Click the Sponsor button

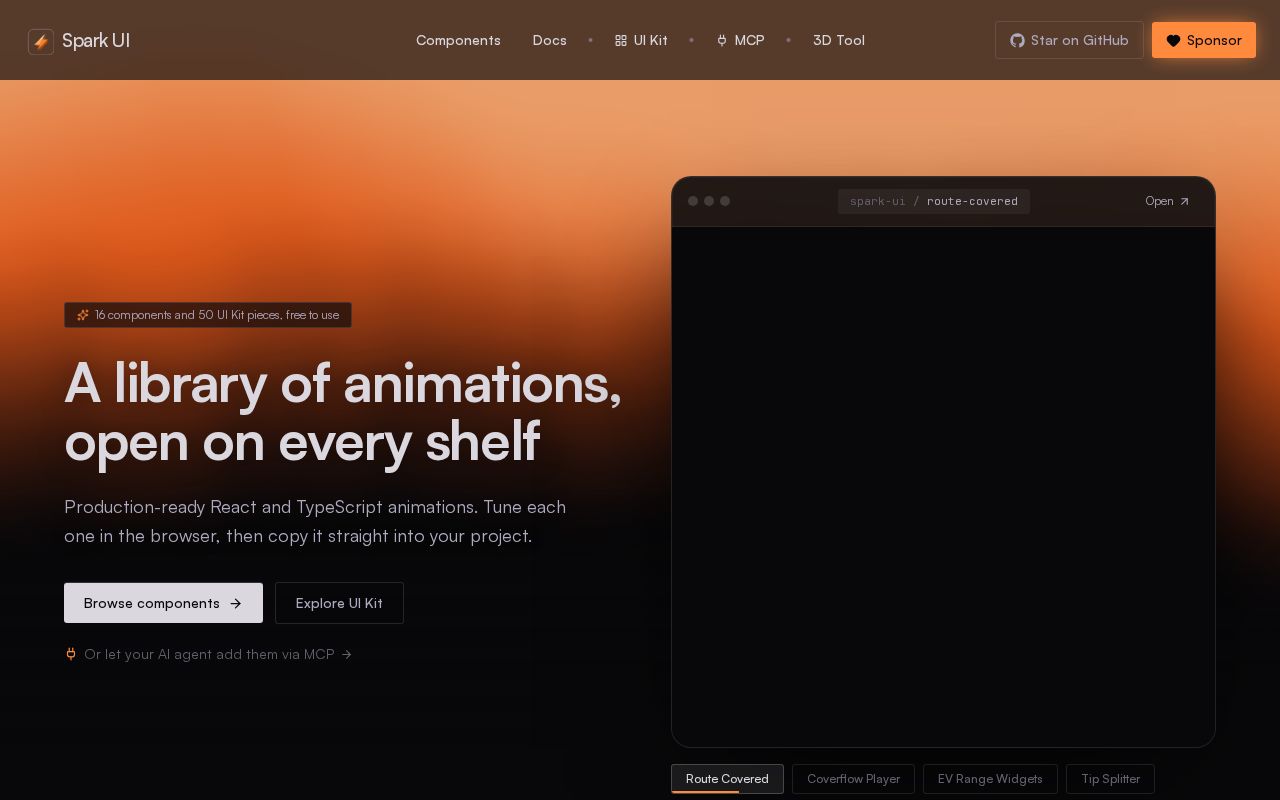[1204, 40]
